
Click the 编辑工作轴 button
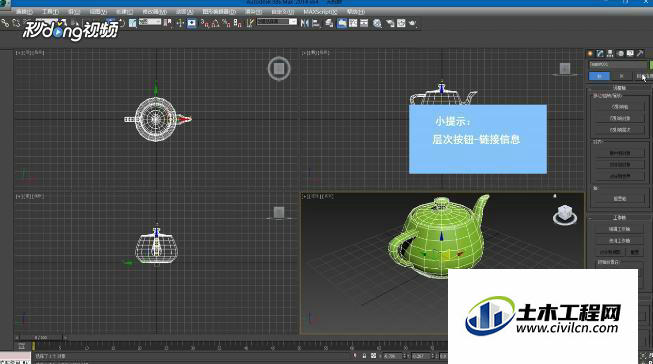click(620, 229)
